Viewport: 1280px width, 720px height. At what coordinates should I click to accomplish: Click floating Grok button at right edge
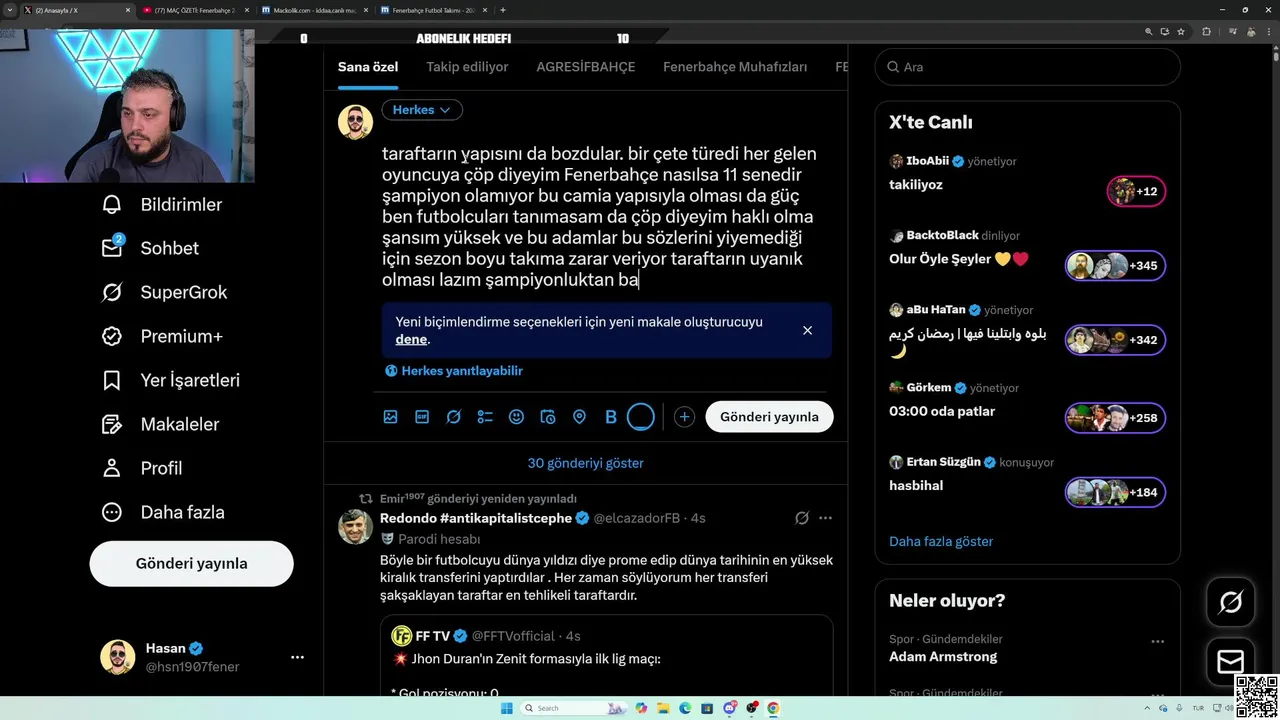pos(1231,602)
